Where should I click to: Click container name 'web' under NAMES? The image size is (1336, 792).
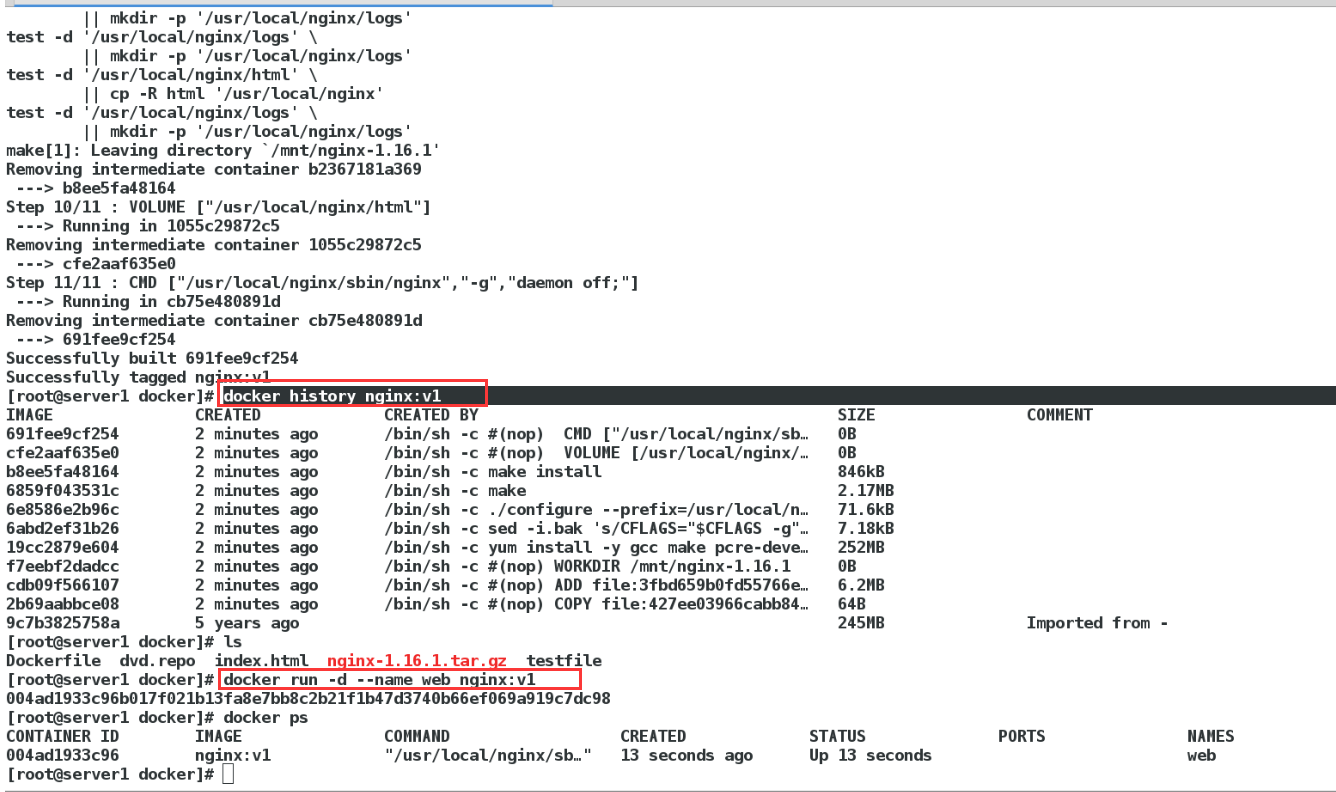point(1201,756)
